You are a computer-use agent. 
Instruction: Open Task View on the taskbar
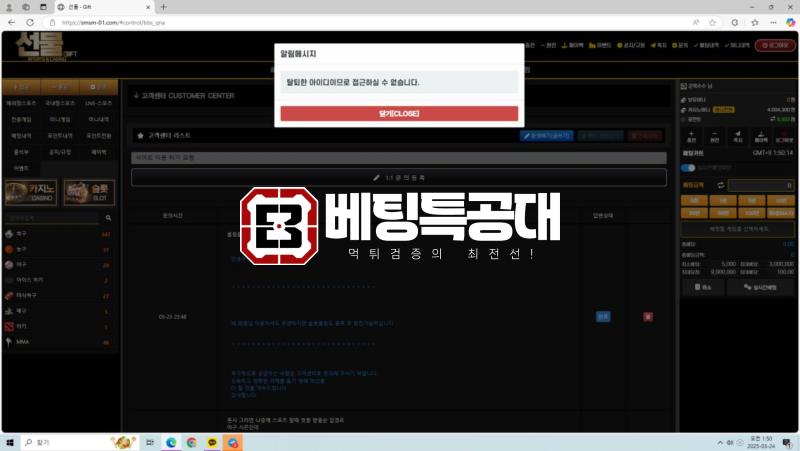(150, 442)
